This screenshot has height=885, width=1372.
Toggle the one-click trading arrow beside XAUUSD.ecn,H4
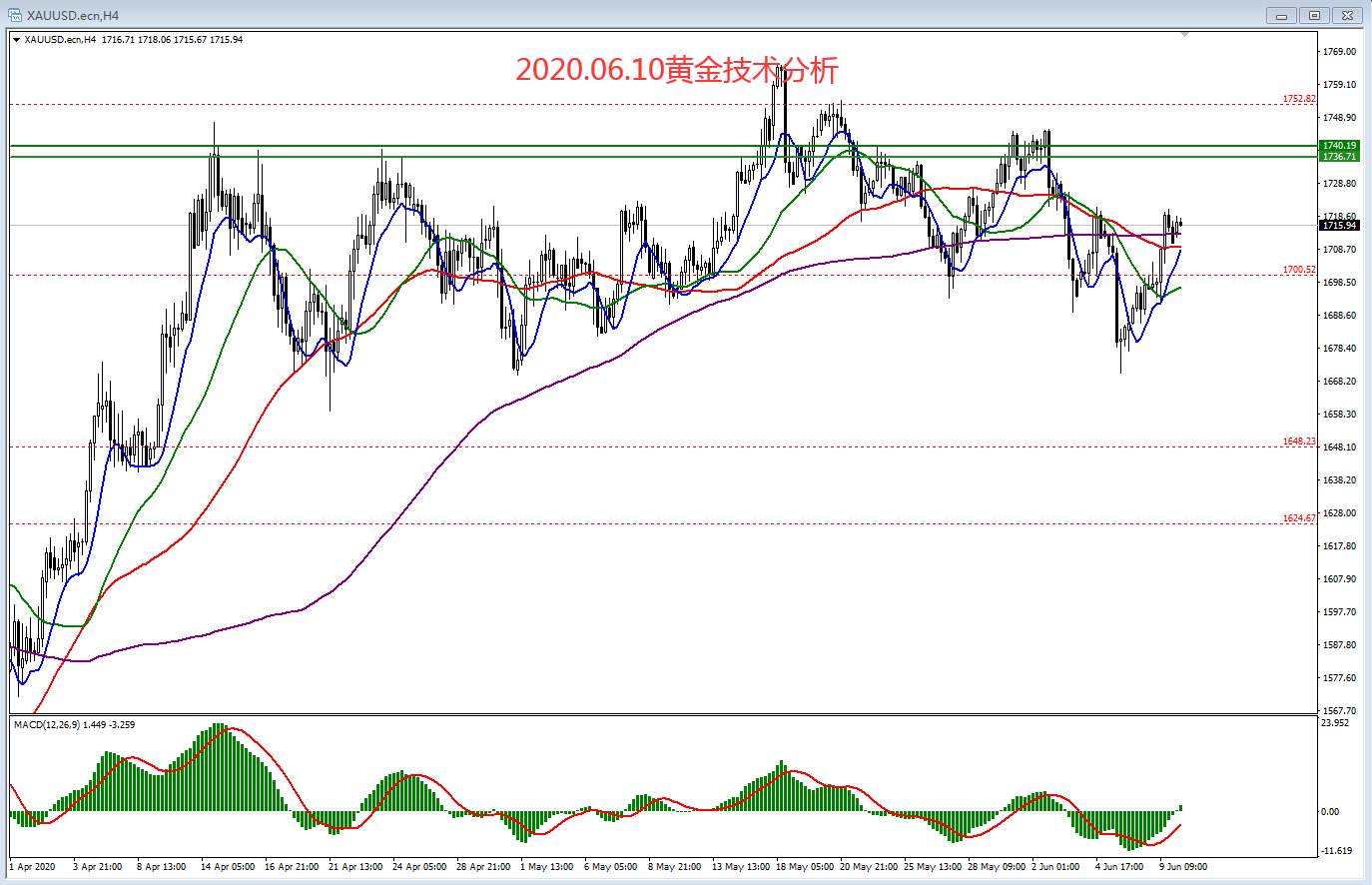tap(15, 40)
